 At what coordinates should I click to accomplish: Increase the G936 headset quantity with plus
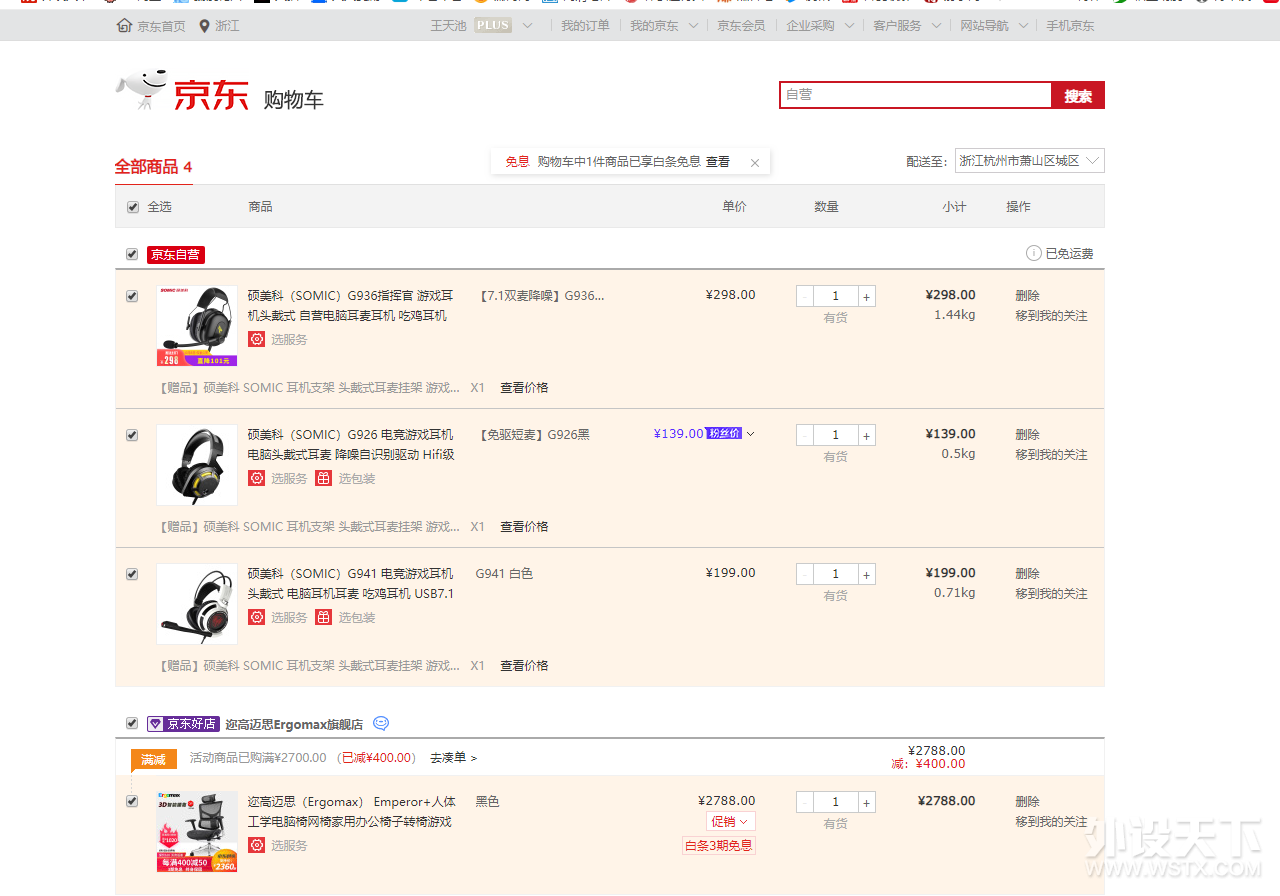tap(866, 296)
